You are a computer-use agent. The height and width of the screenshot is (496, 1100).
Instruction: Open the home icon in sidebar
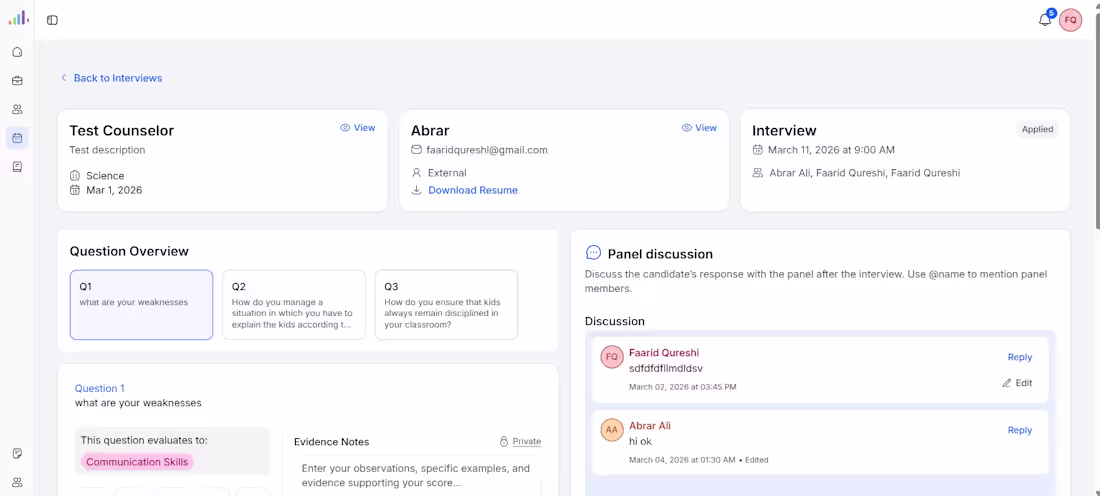(18, 52)
